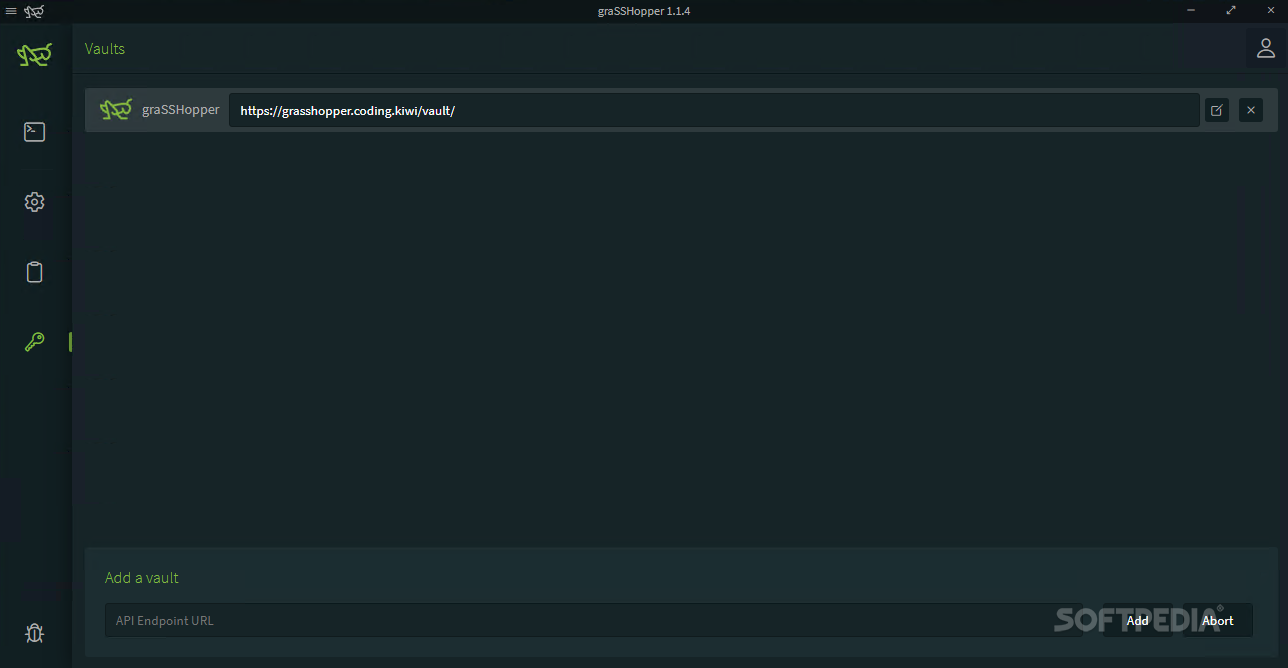Minimize the graSSHopper window
1288x668 pixels.
(x=1191, y=10)
